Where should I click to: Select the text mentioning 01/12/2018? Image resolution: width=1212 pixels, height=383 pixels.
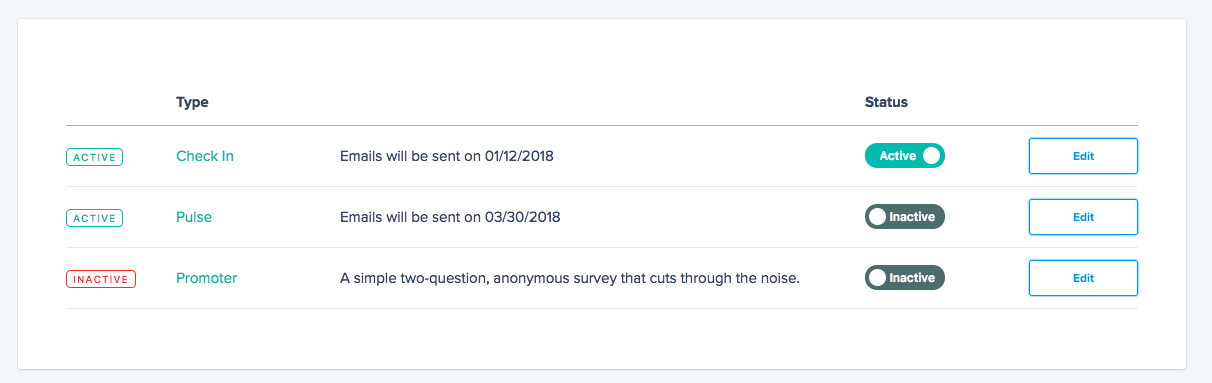[447, 156]
